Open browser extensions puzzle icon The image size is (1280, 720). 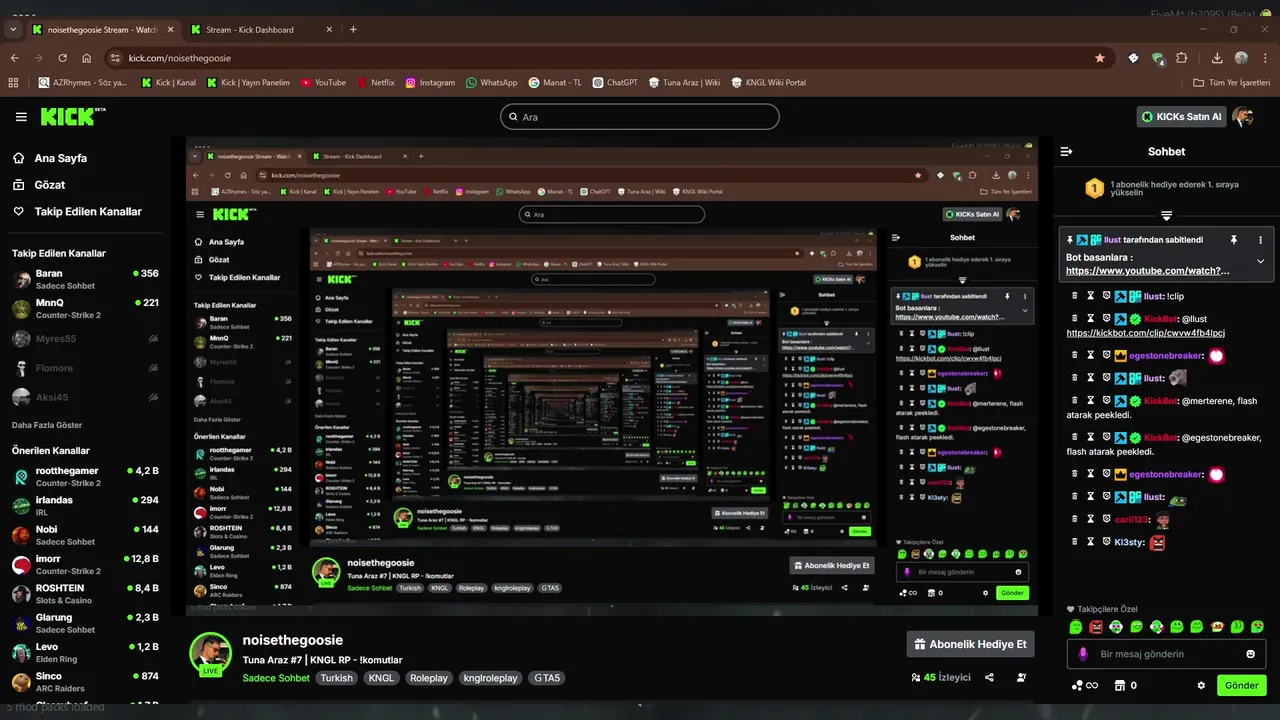click(x=1182, y=58)
